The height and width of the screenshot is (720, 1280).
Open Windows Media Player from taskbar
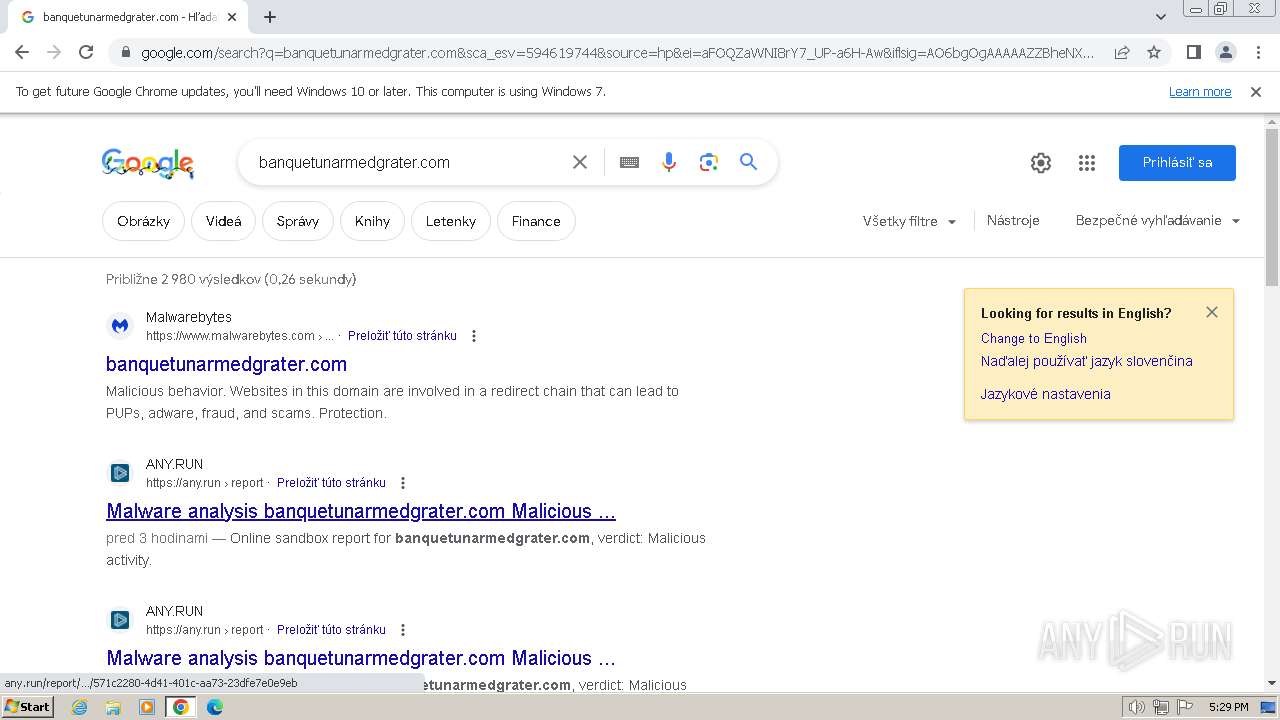[147, 707]
